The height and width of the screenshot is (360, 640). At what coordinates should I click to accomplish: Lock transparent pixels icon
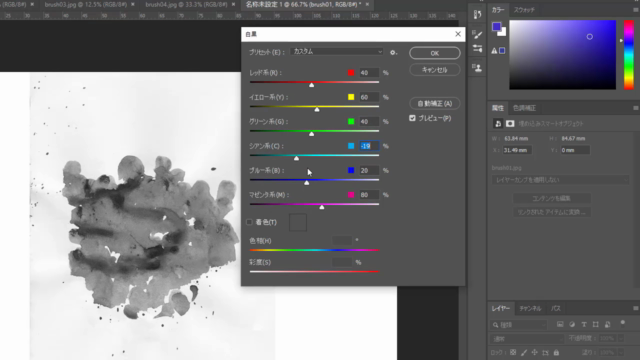(513, 352)
